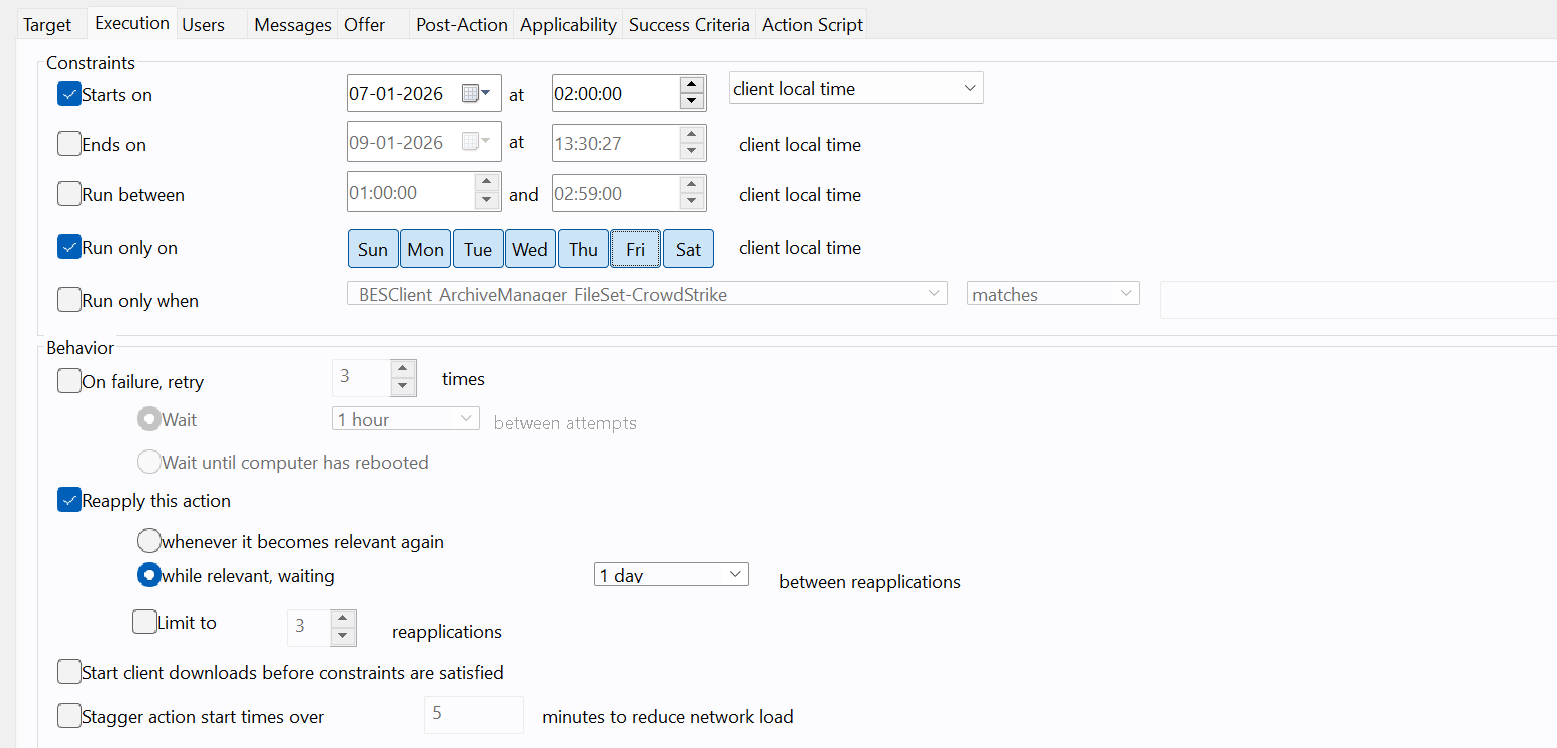
Task: Toggle the Sun day button
Action: pos(372,249)
